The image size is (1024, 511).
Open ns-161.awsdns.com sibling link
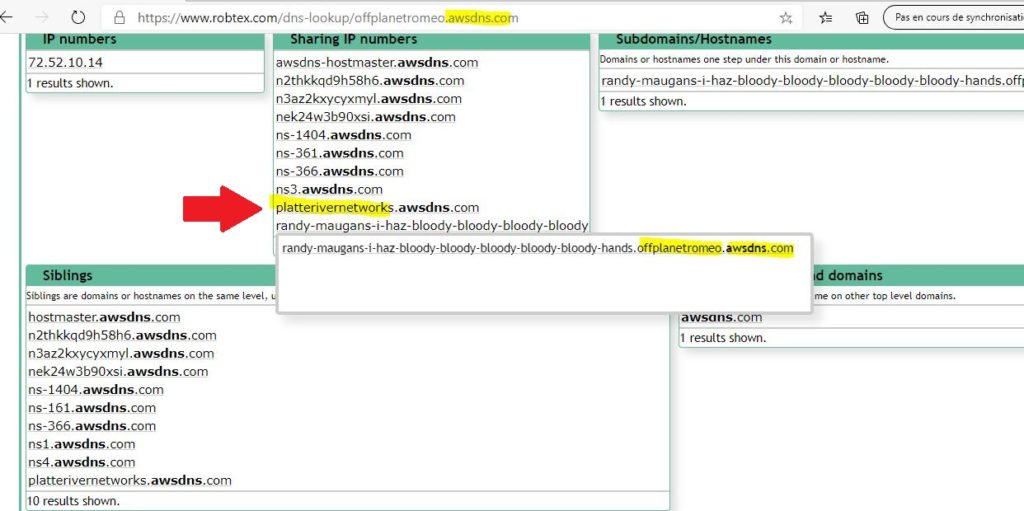(x=92, y=408)
